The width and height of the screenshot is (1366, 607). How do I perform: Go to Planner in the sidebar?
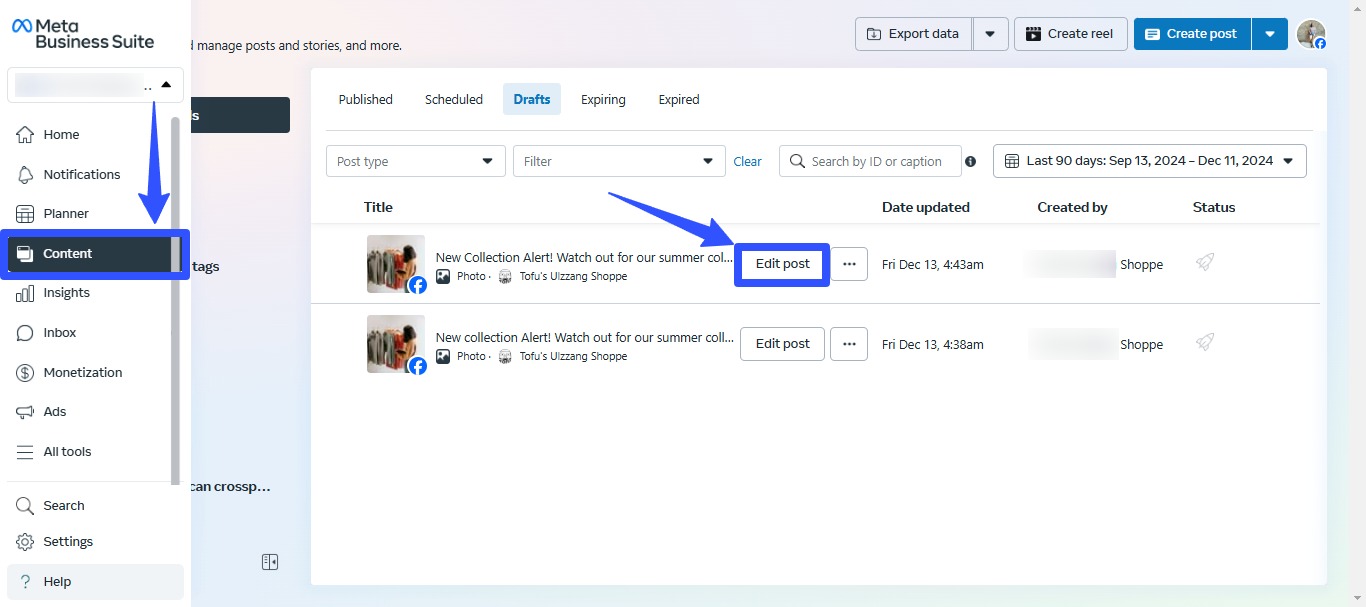[66, 214]
